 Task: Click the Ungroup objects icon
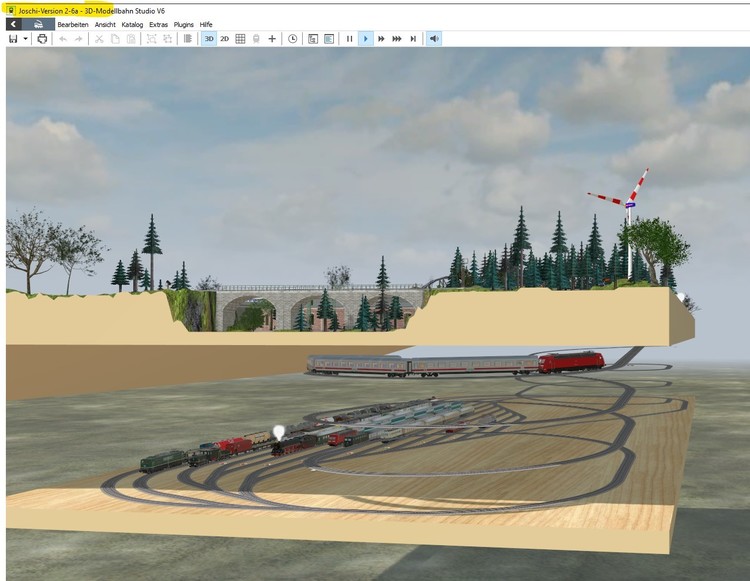point(167,39)
